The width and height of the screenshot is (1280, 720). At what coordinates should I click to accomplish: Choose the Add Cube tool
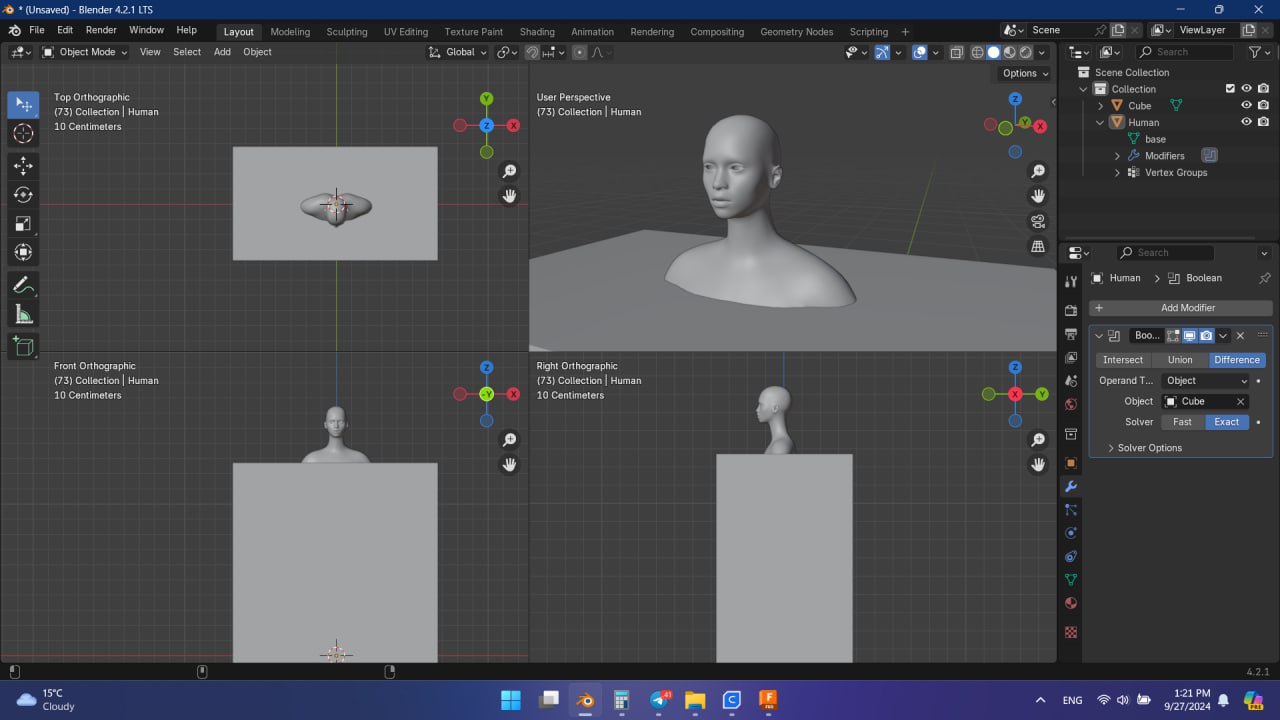pyautogui.click(x=24, y=346)
